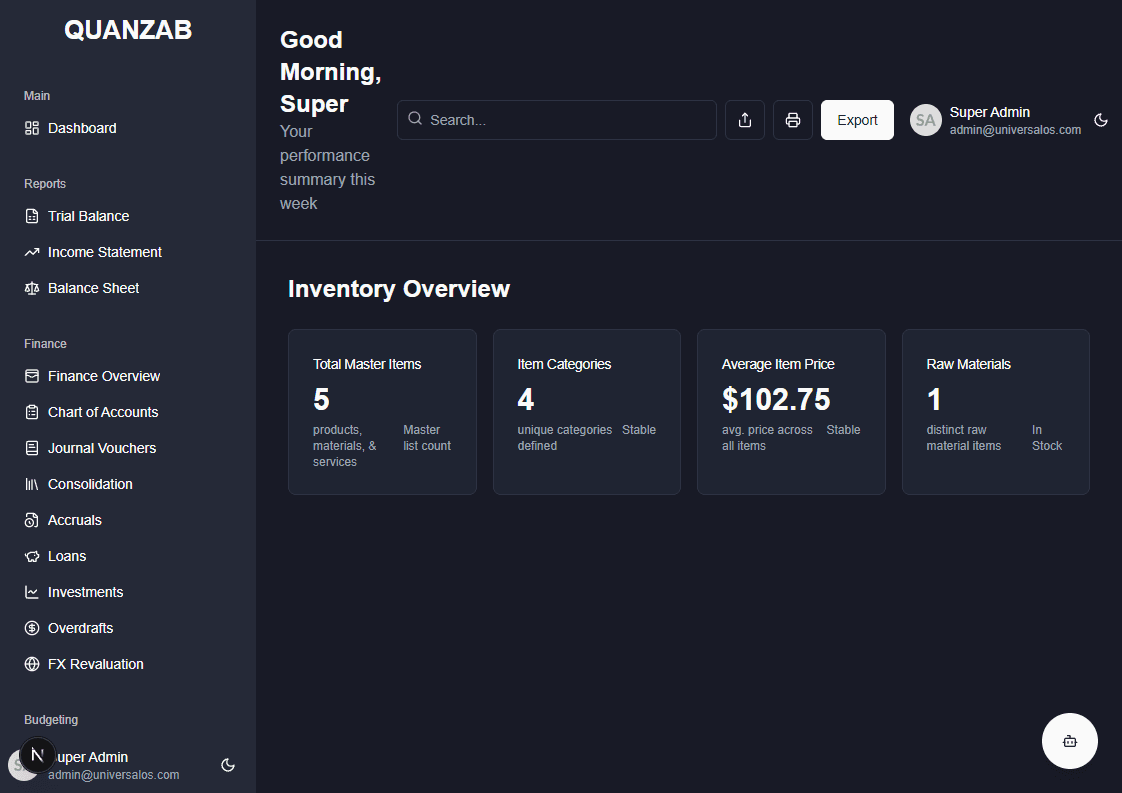Click the Budgeting section label

(x=51, y=720)
